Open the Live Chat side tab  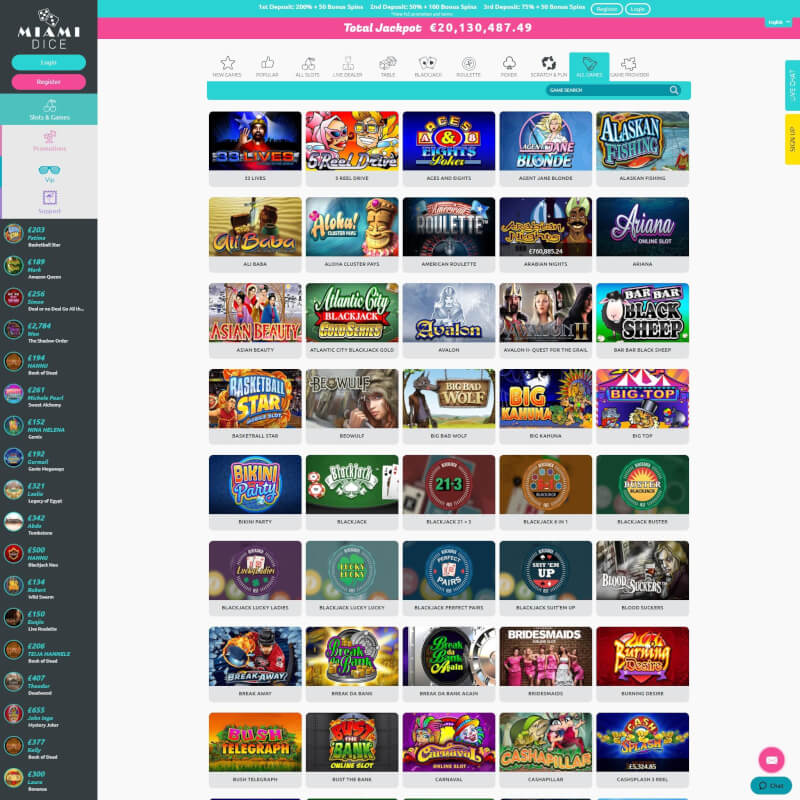point(792,84)
